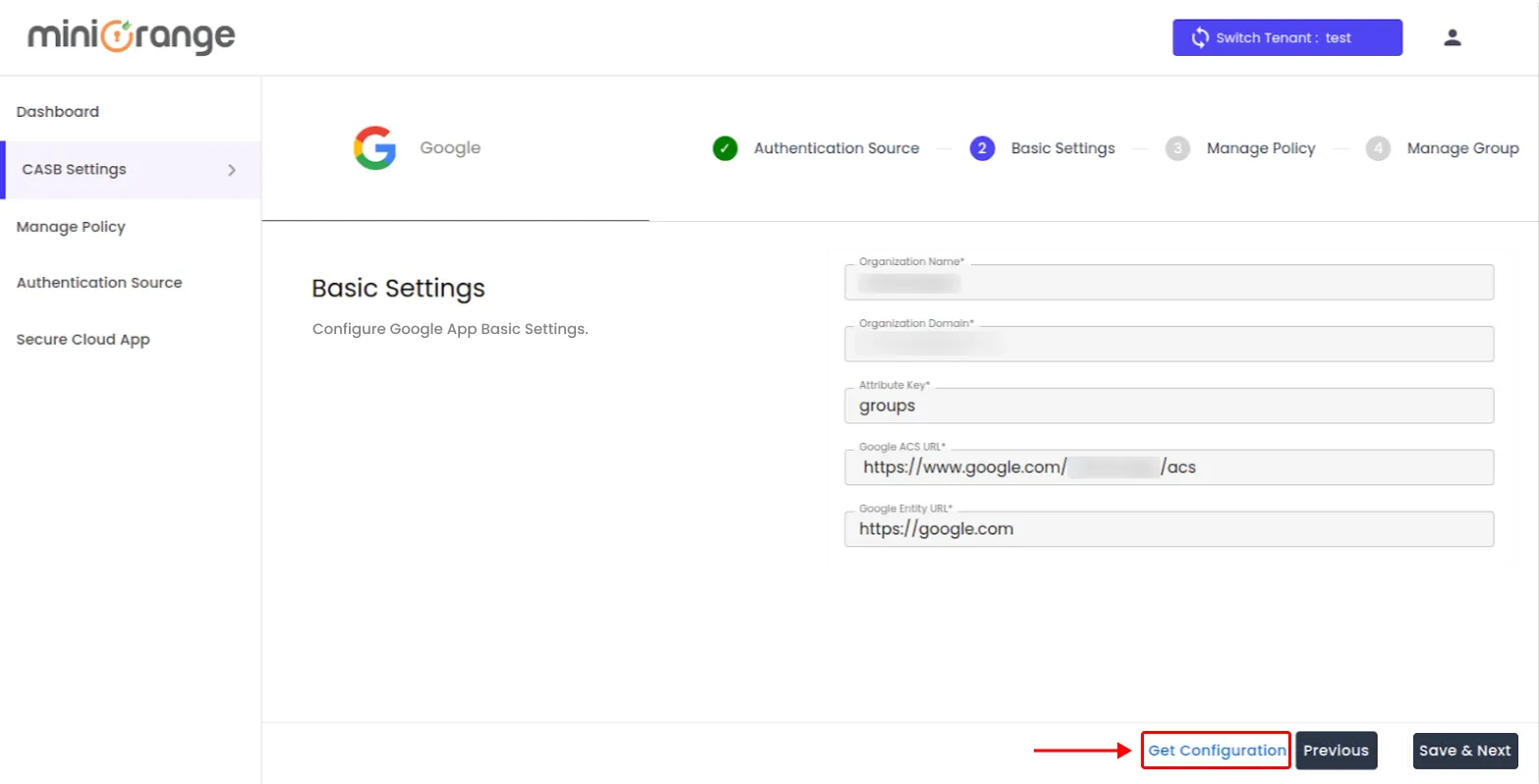Open the user profile icon
Screen dimensions: 1539x784
(x=1453, y=36)
